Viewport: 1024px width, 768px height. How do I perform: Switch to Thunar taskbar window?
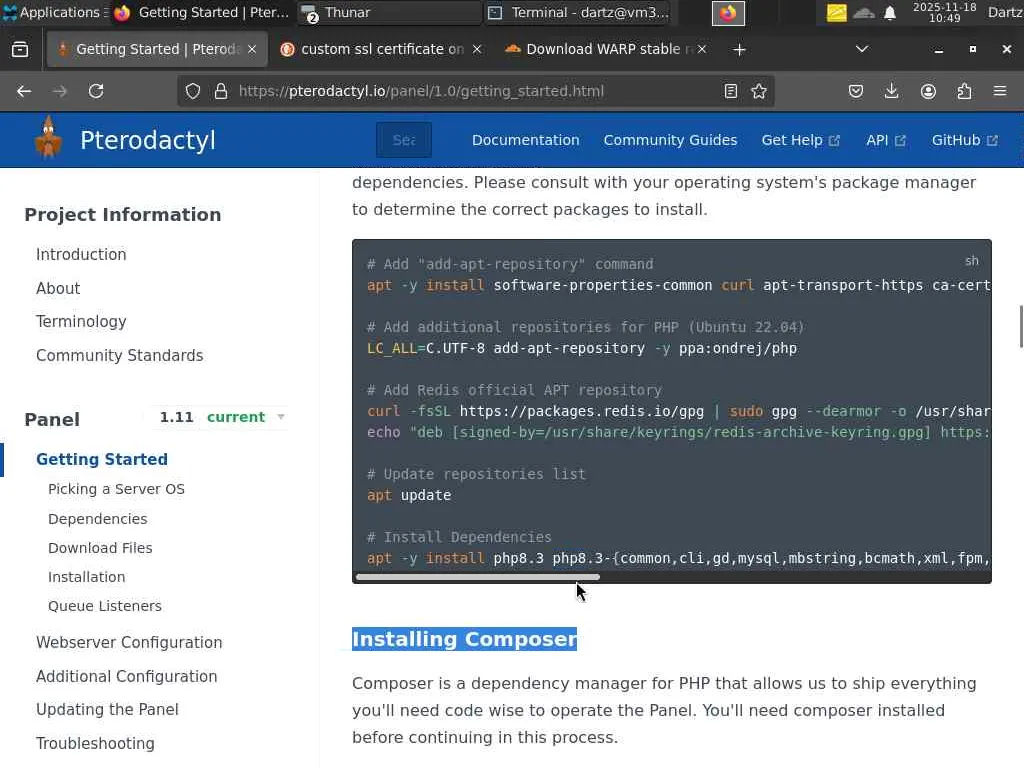[x=389, y=12]
